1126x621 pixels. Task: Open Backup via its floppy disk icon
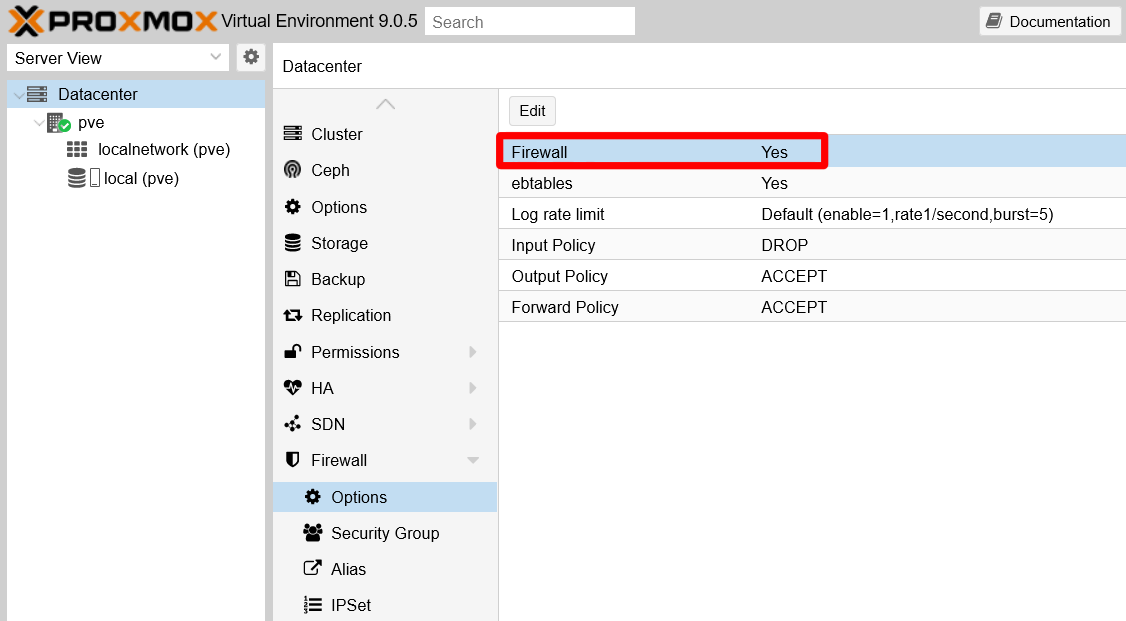coord(294,279)
